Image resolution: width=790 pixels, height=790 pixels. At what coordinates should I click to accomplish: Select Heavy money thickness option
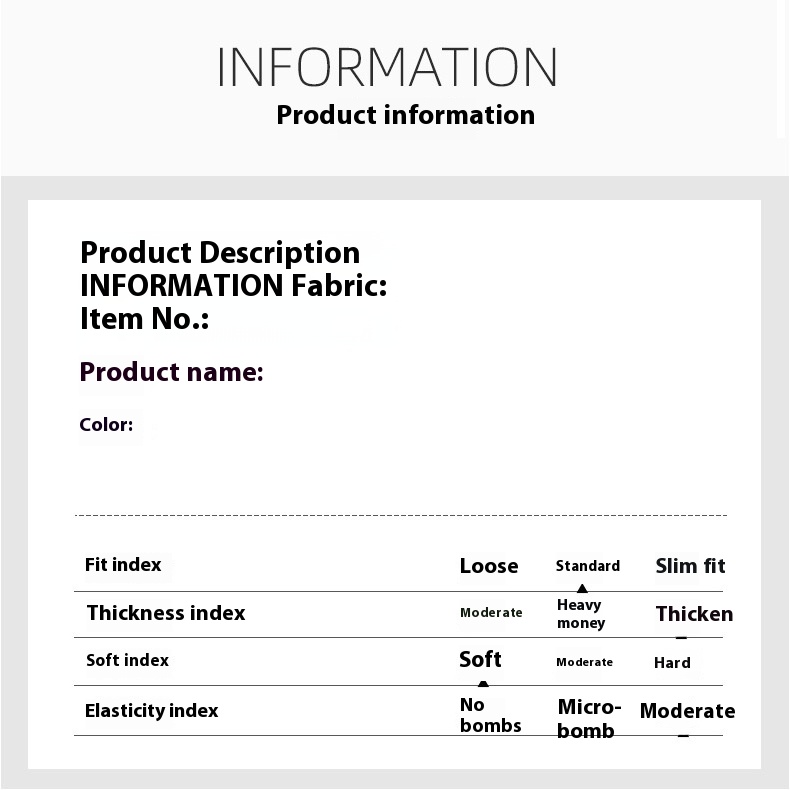pos(581,614)
